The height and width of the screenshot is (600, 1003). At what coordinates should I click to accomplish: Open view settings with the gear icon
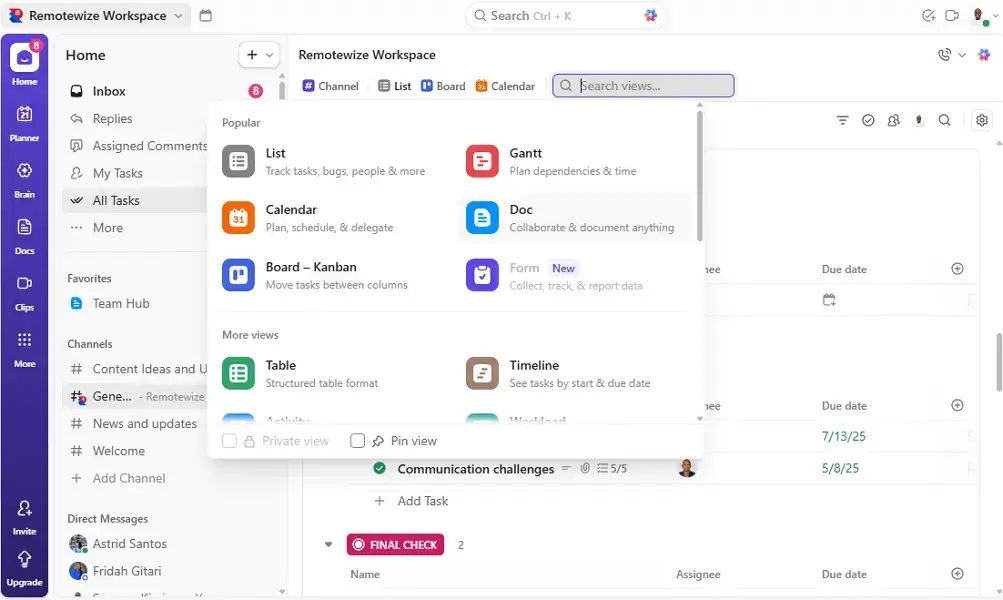coord(981,119)
